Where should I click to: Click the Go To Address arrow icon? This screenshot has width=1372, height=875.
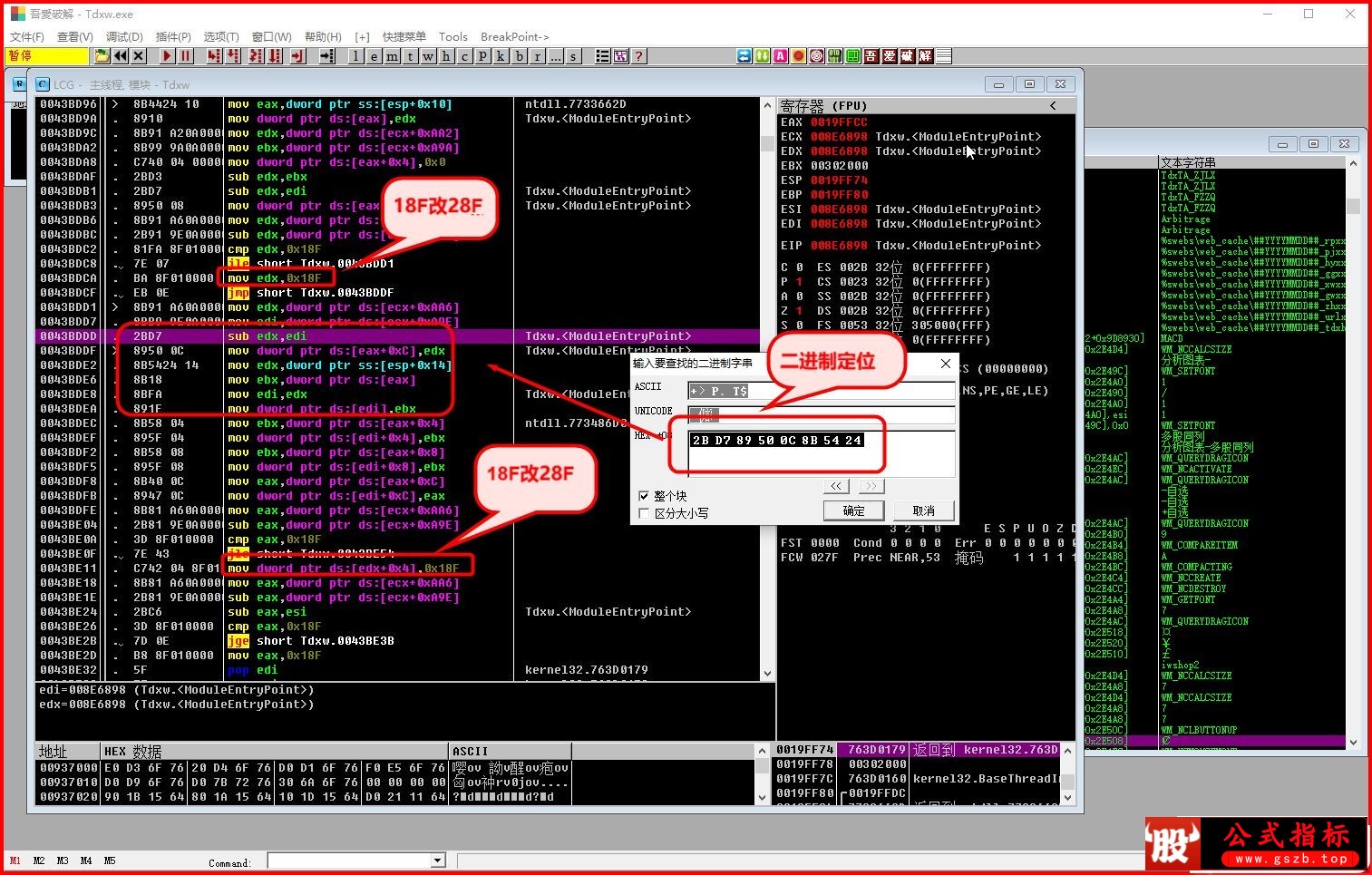[x=326, y=56]
